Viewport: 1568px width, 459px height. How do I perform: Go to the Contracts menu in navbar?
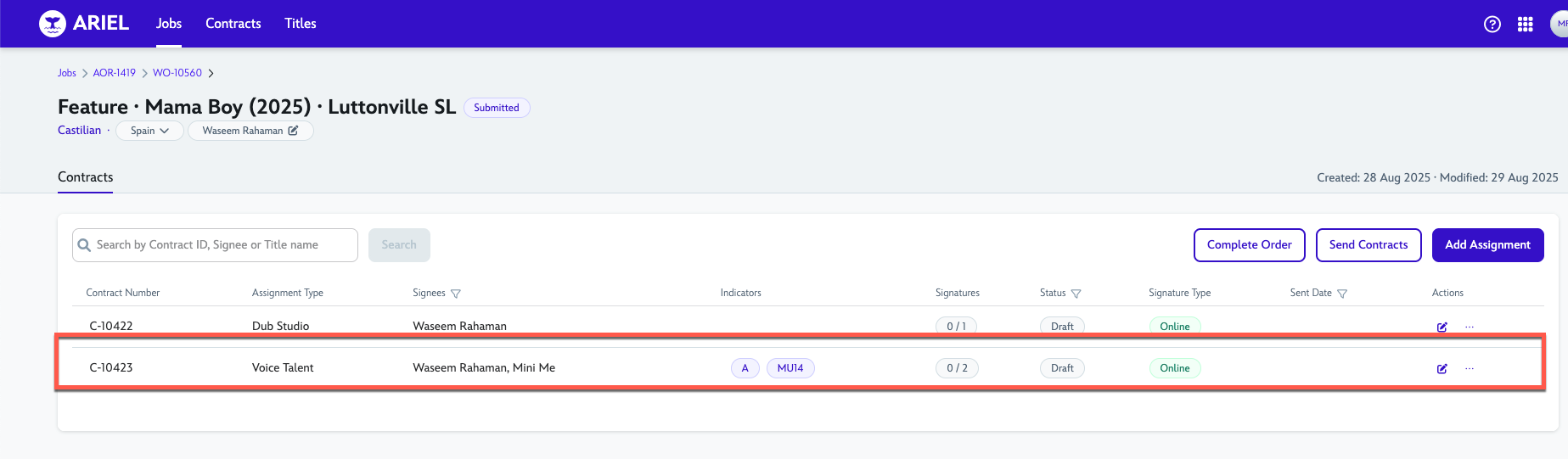coord(233,24)
